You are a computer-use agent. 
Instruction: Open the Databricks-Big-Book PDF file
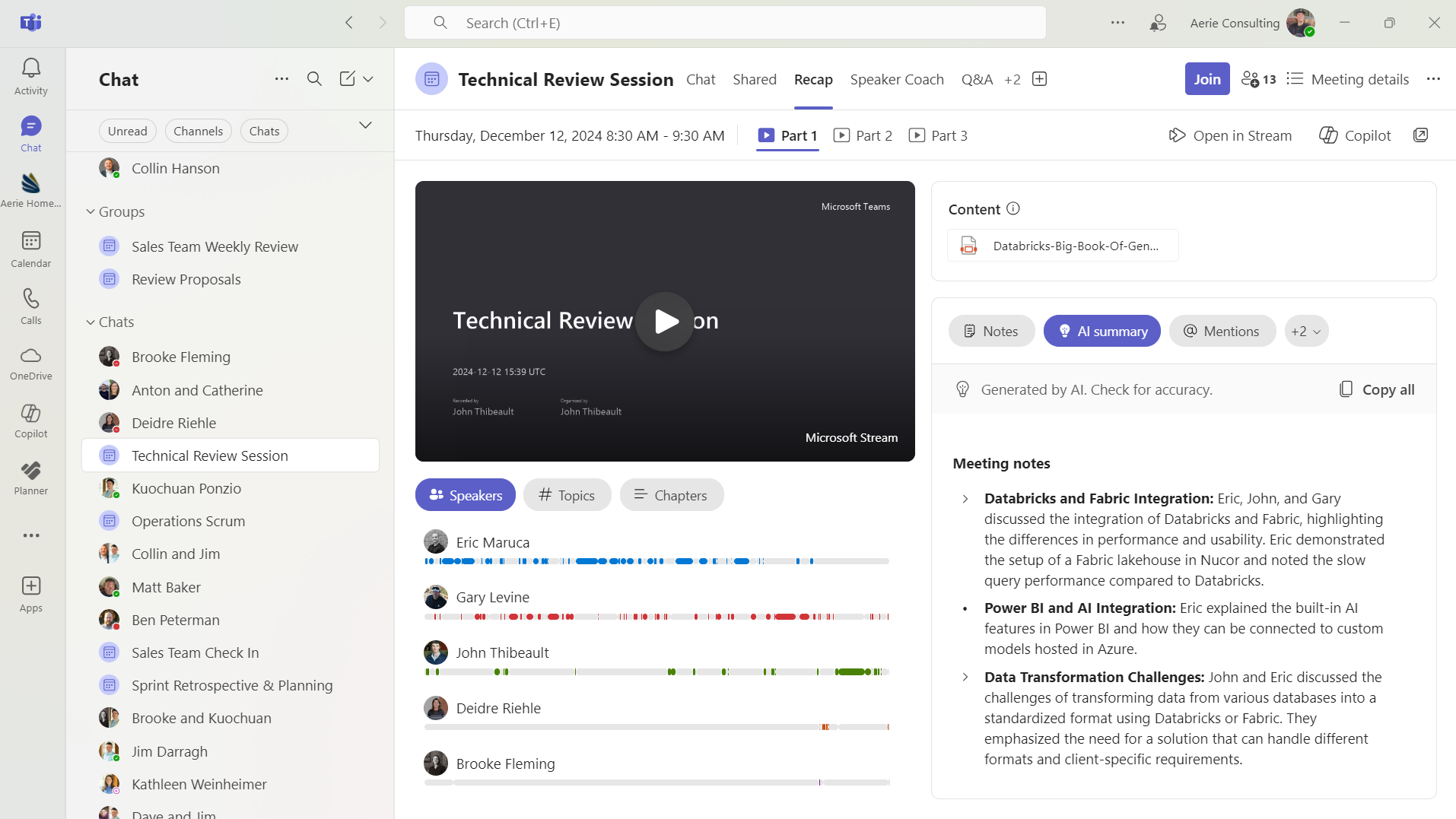pos(1063,246)
